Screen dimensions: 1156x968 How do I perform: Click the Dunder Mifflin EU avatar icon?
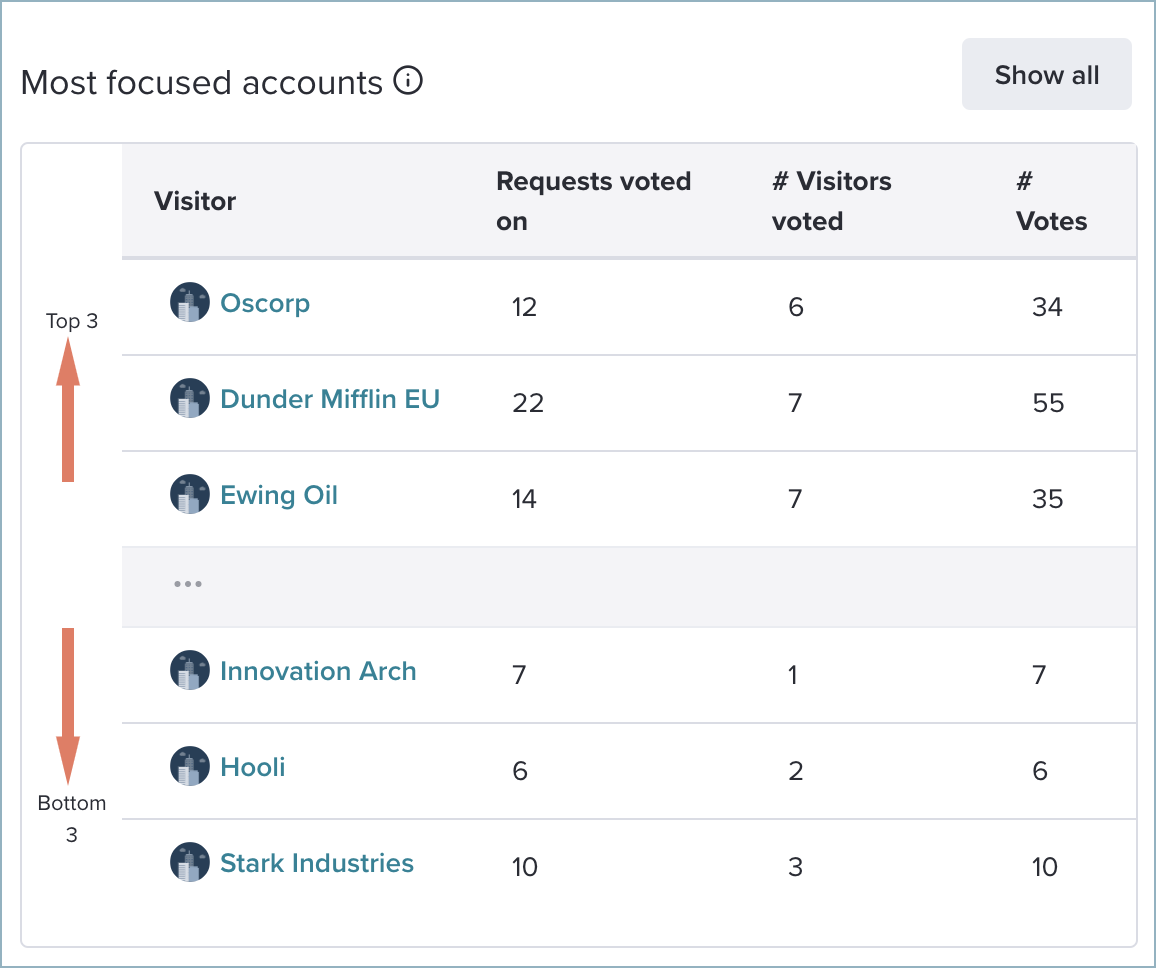pos(190,398)
